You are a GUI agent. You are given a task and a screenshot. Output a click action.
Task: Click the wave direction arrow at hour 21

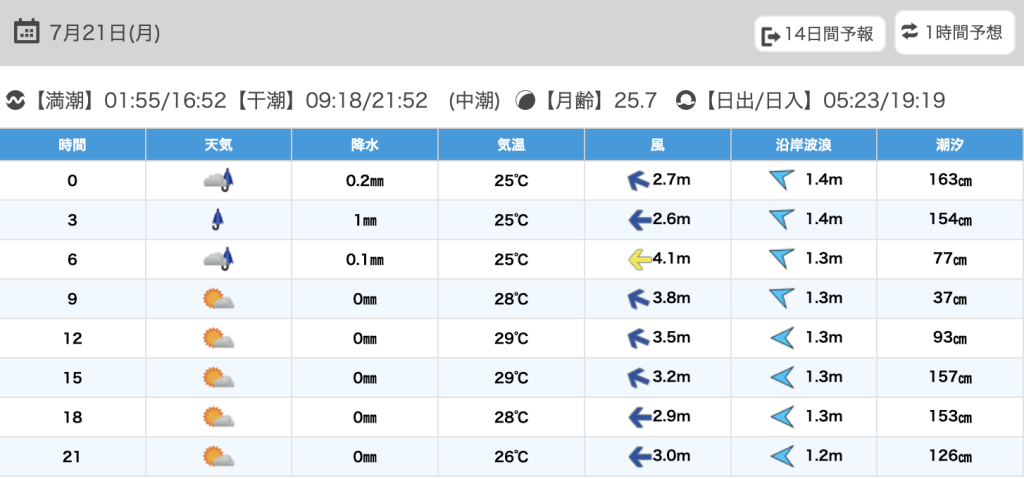point(782,457)
